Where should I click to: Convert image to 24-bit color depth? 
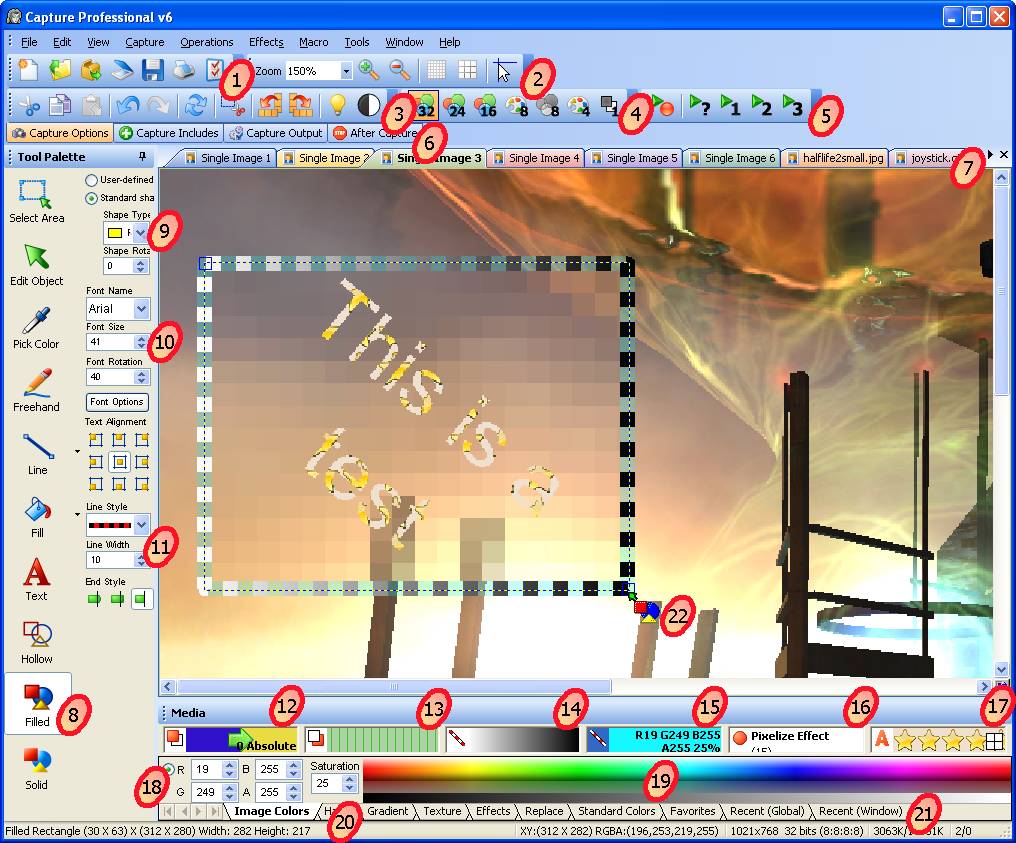pos(455,106)
